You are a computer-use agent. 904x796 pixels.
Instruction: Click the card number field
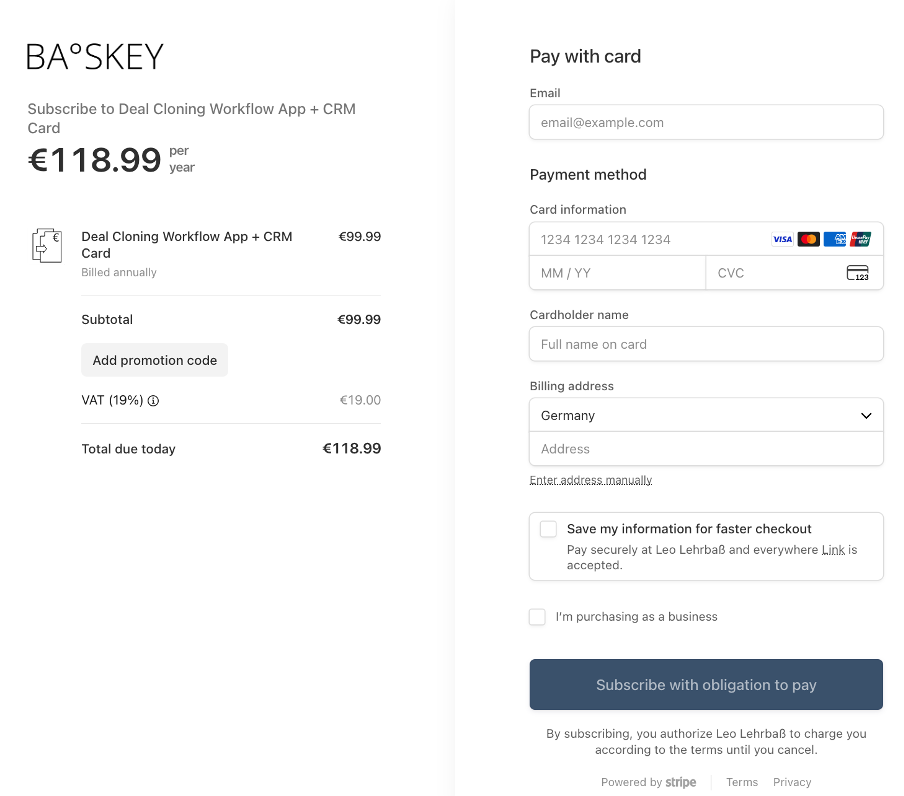pos(650,239)
